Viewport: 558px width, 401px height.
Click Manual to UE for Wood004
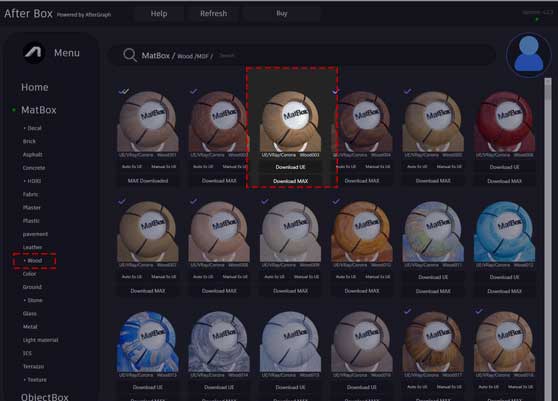(377, 166)
